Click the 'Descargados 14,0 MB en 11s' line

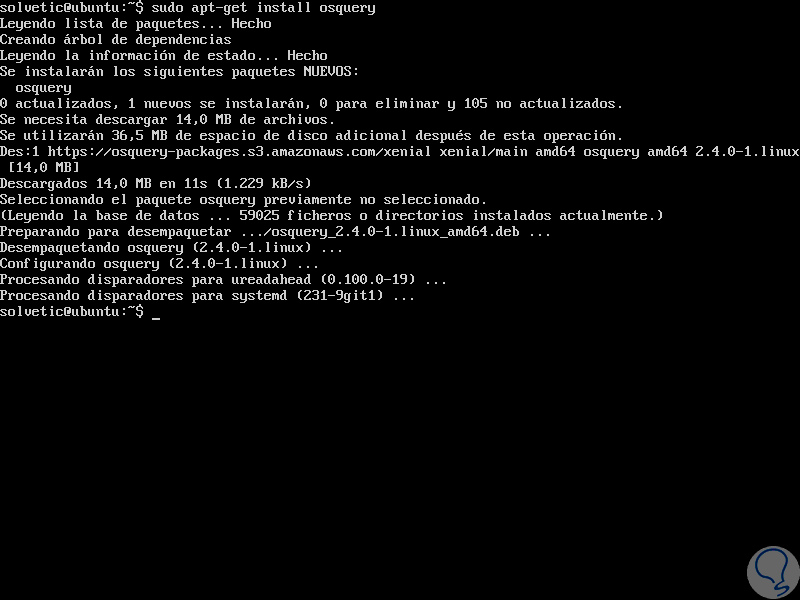click(156, 183)
